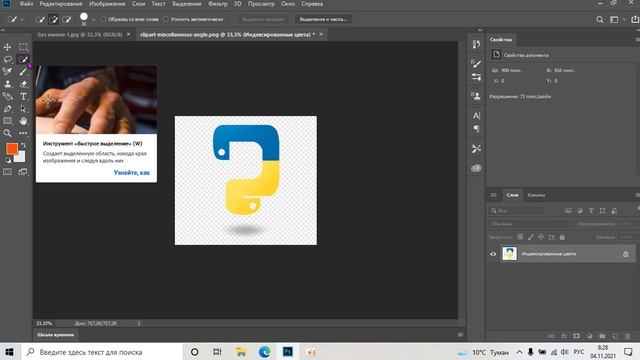The width and height of the screenshot is (640, 360).
Task: Toggle Quick Mask mode icon
Action: (7, 172)
